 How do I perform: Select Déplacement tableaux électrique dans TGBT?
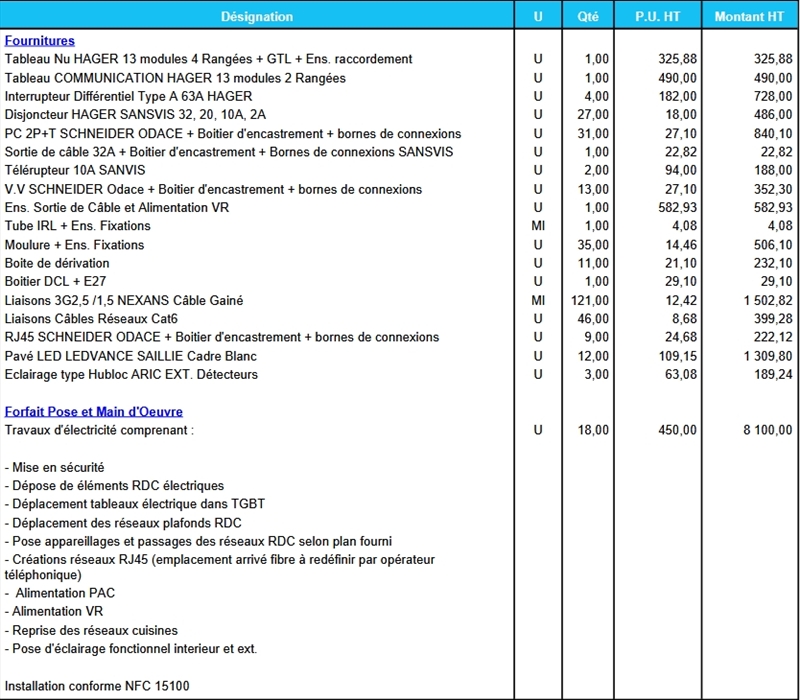tap(135, 504)
